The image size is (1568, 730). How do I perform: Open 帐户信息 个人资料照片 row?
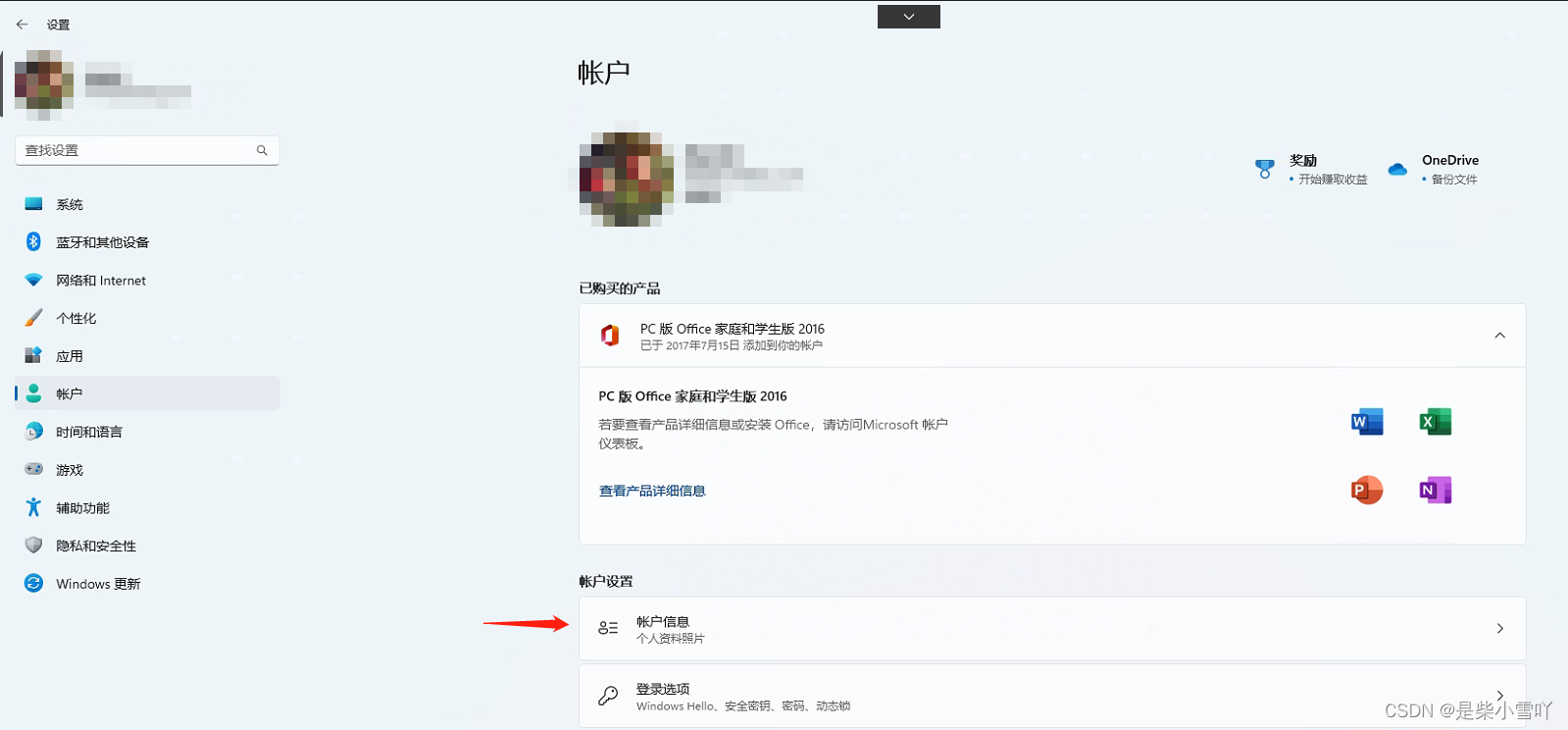click(x=1052, y=628)
